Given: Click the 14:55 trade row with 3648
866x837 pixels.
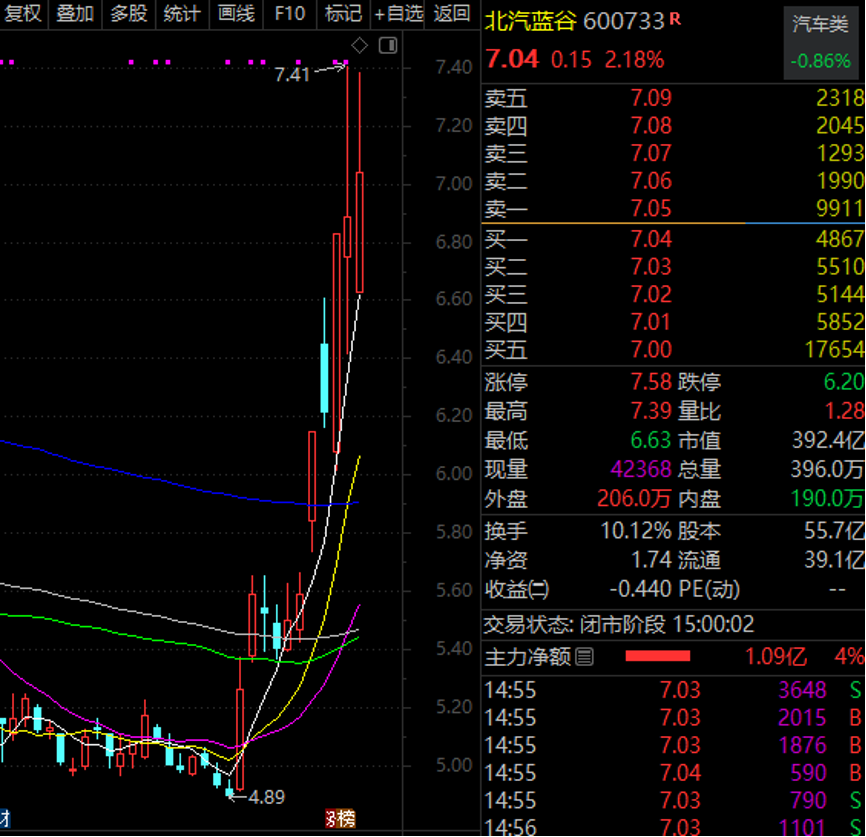Looking at the screenshot, I should click(673, 690).
